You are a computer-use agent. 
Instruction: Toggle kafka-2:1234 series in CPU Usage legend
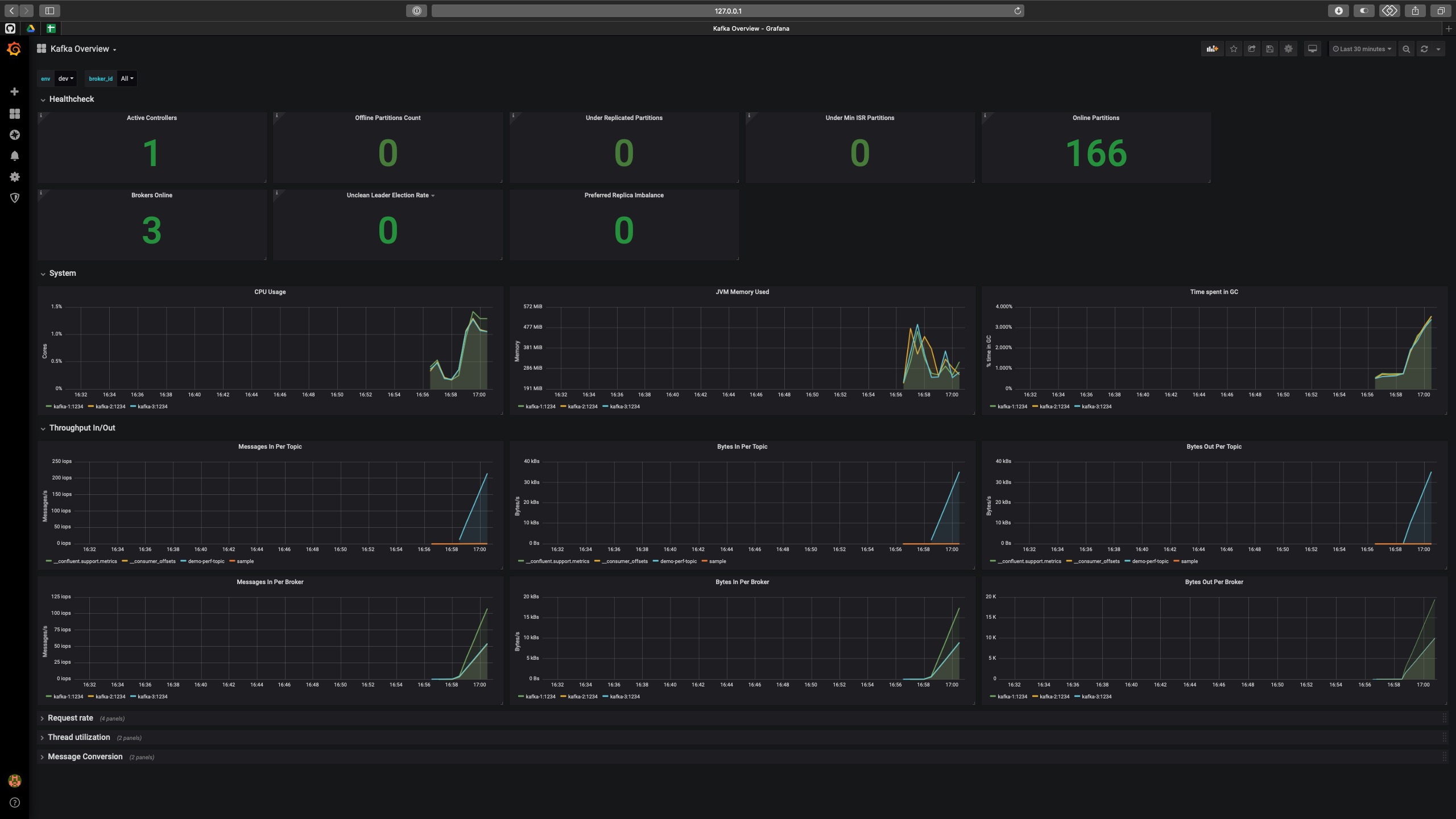pos(110,407)
